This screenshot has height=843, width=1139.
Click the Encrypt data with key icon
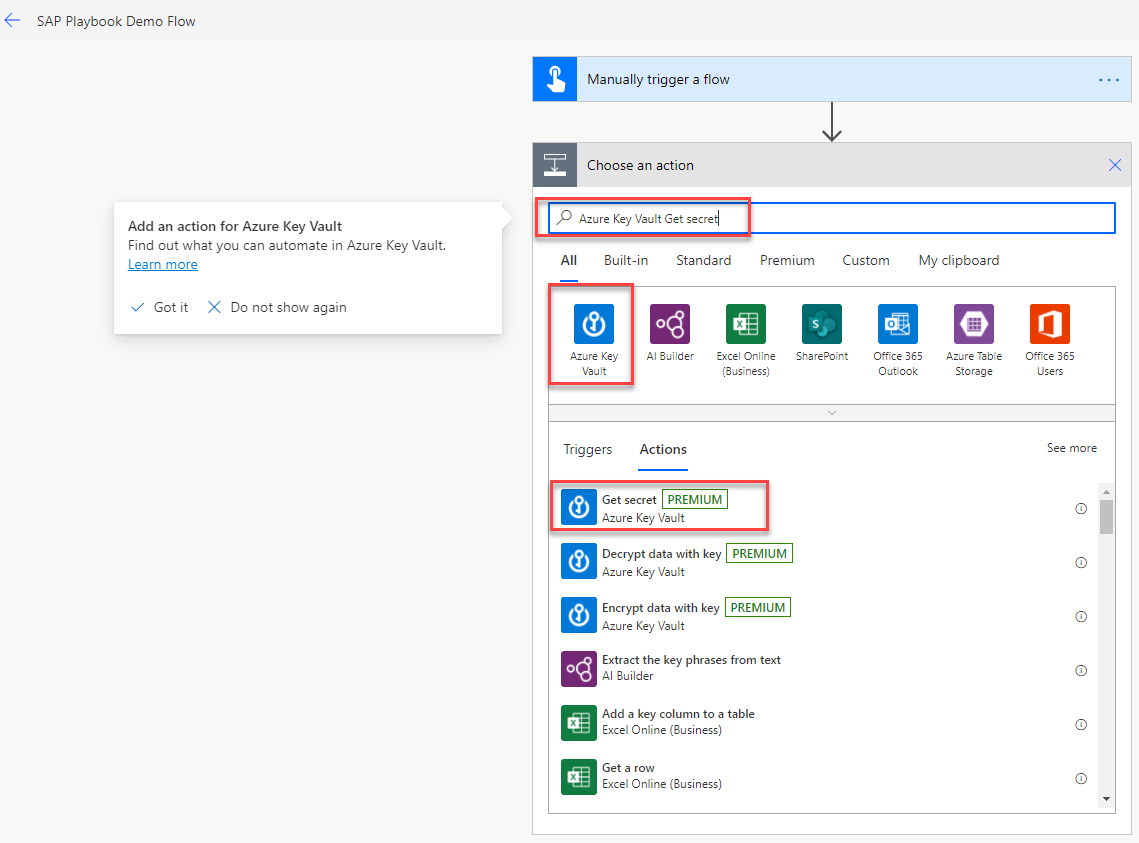pyautogui.click(x=579, y=615)
